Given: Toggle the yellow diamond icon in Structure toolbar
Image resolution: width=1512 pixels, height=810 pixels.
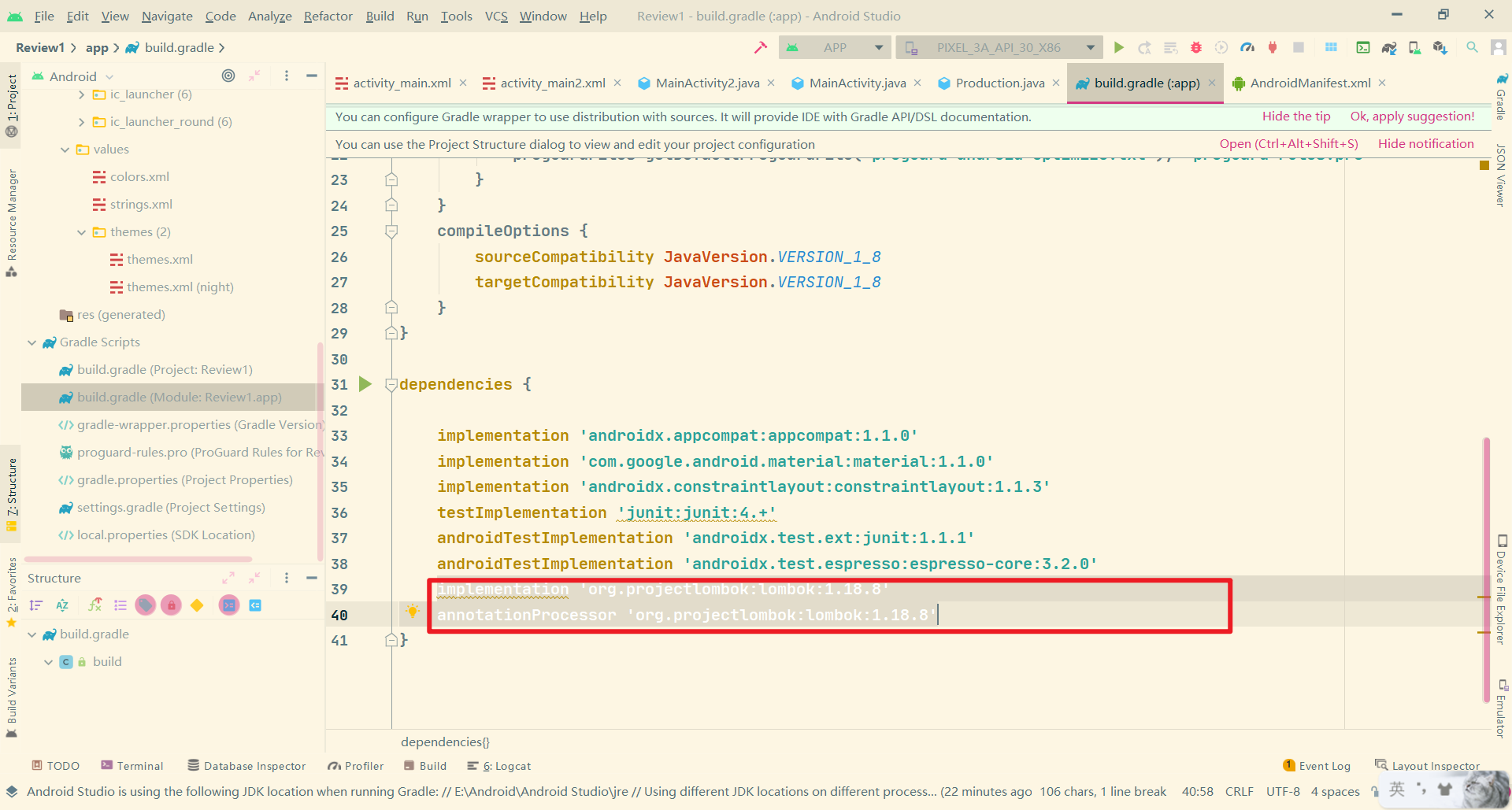Looking at the screenshot, I should coord(197,605).
